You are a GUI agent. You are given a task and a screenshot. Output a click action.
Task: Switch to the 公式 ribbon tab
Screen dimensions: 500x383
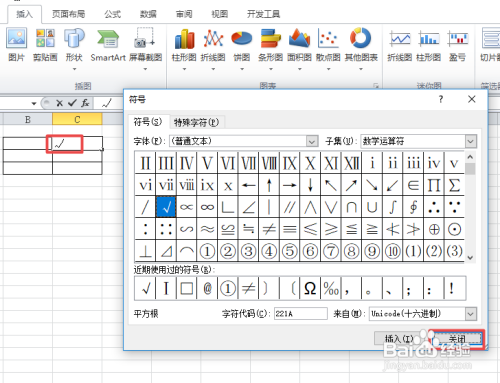coord(113,14)
